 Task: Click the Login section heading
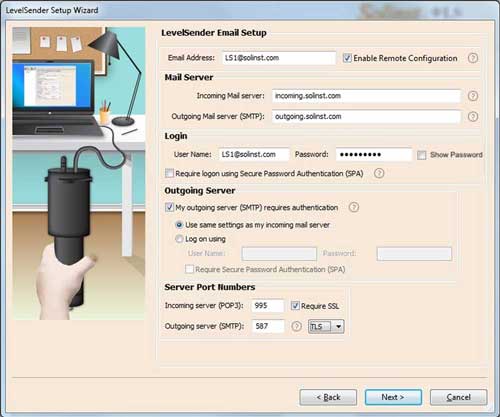176,136
